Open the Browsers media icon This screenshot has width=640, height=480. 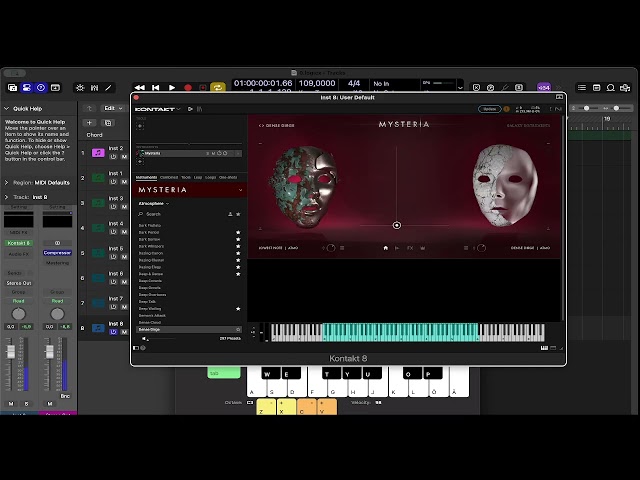[625, 88]
